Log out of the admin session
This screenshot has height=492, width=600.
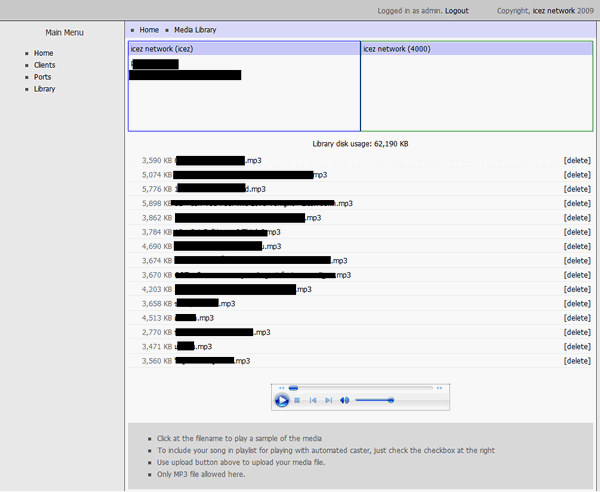point(457,11)
